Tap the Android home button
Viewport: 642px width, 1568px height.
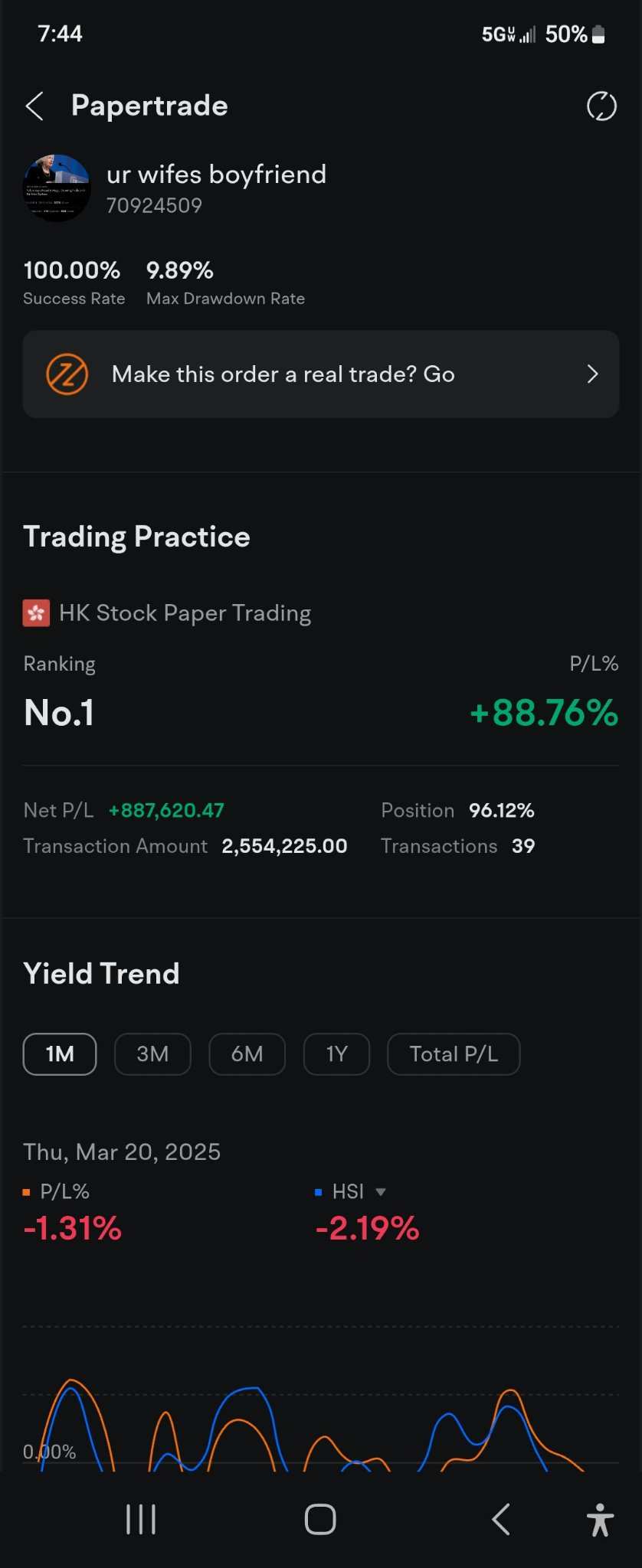(x=320, y=1519)
